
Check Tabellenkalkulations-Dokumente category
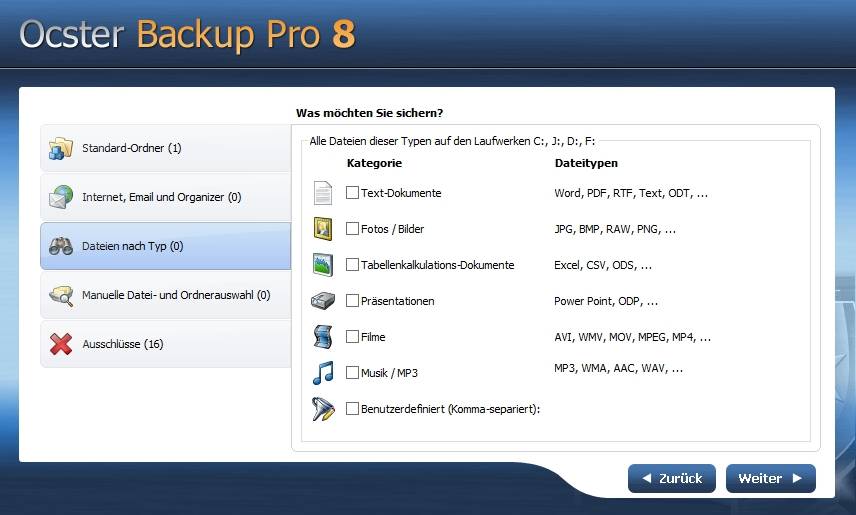click(352, 264)
